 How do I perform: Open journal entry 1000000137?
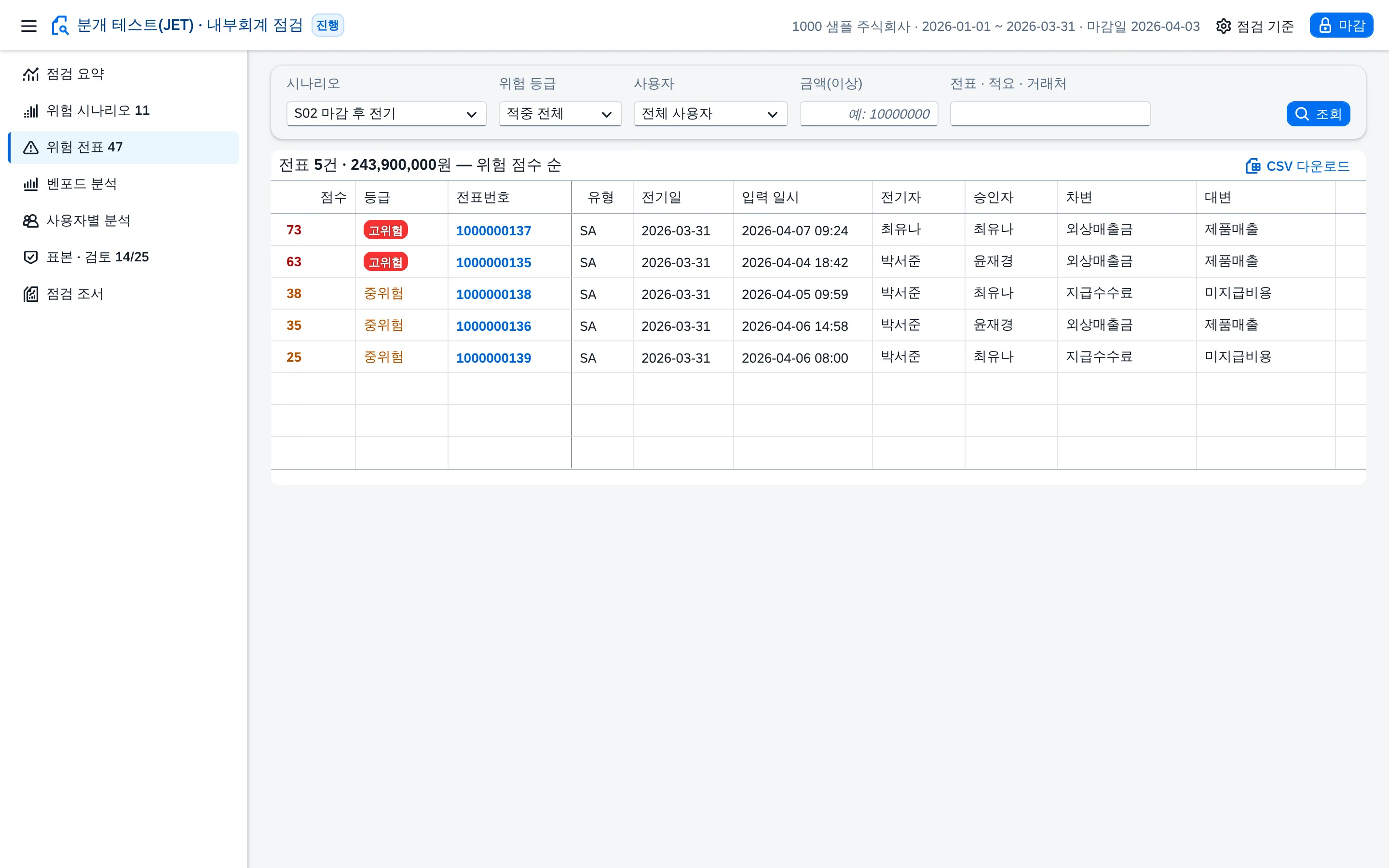493,231
